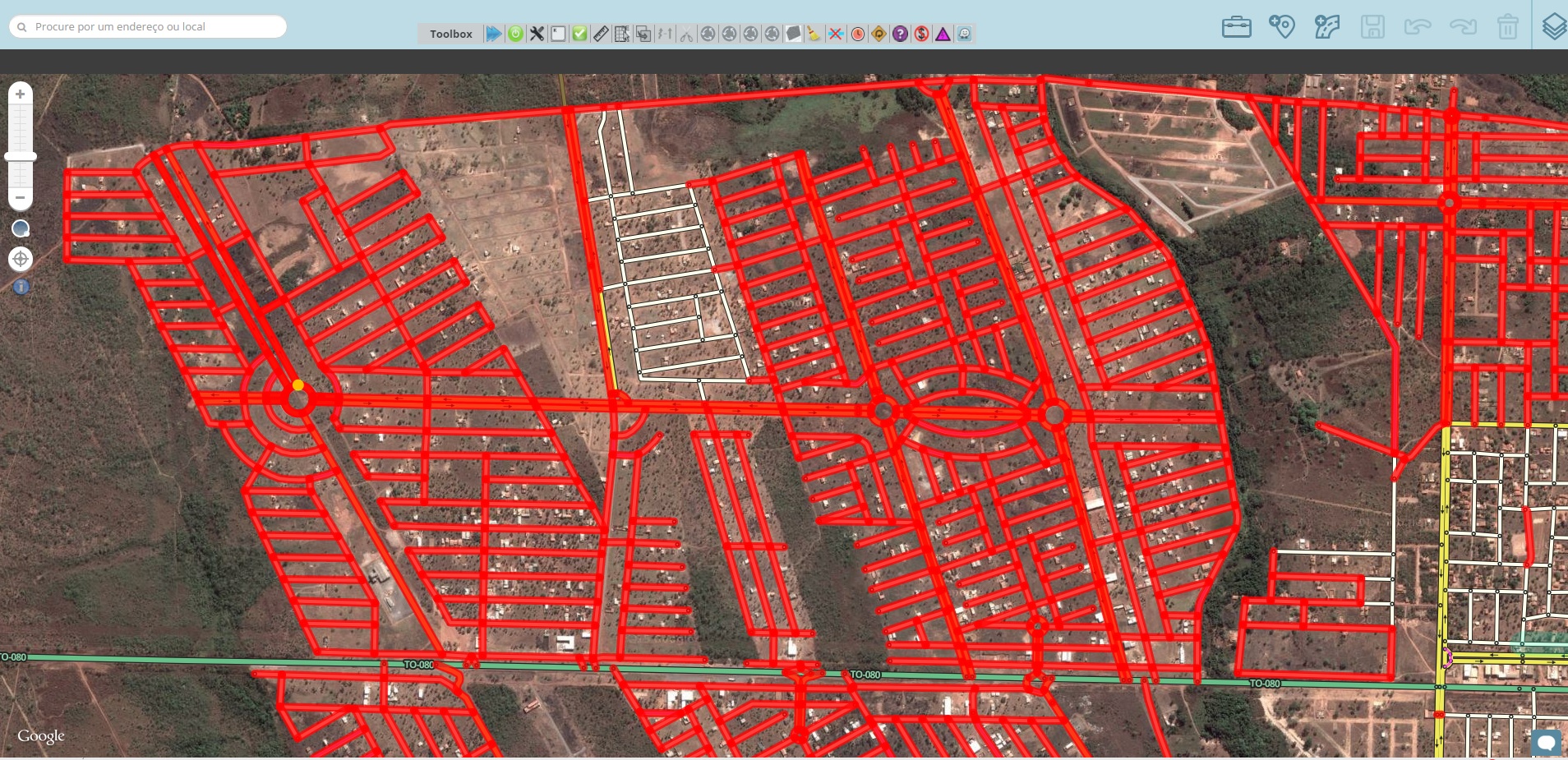This screenshot has width=1568, height=760.
Task: Click the Toolbox label
Action: pyautogui.click(x=451, y=34)
